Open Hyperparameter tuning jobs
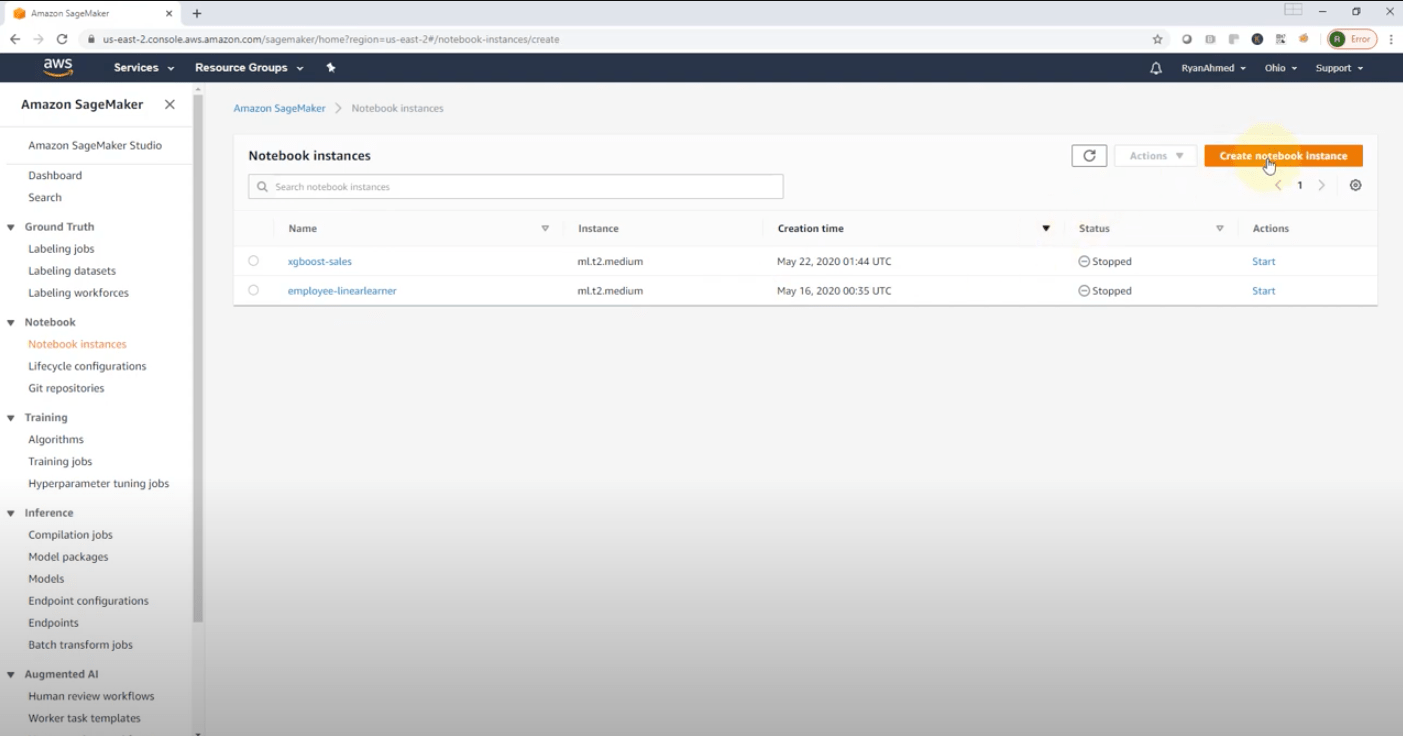Viewport: 1403px width, 736px height. (99, 483)
